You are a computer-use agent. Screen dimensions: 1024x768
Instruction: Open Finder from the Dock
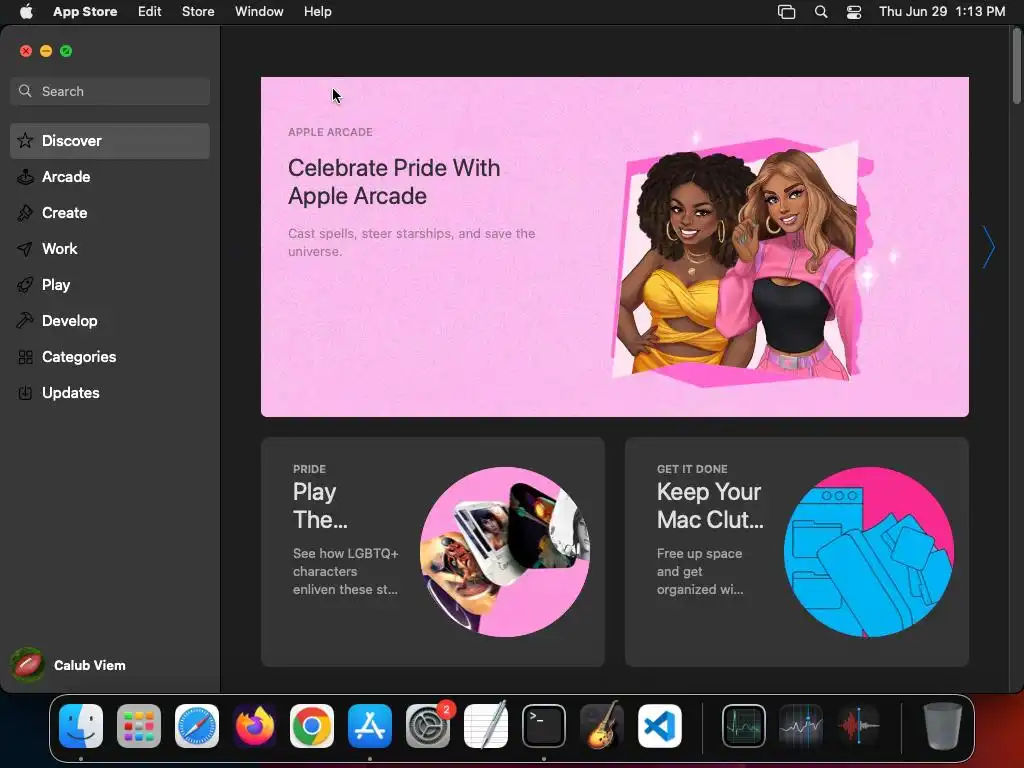pos(81,726)
